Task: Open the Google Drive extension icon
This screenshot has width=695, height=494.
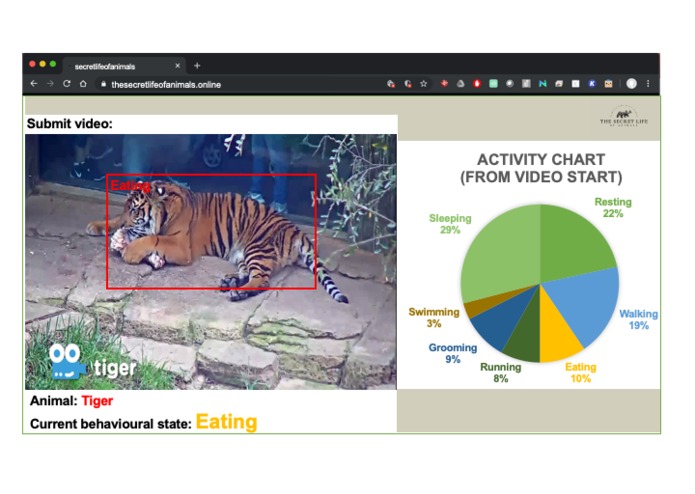Action: click(461, 83)
